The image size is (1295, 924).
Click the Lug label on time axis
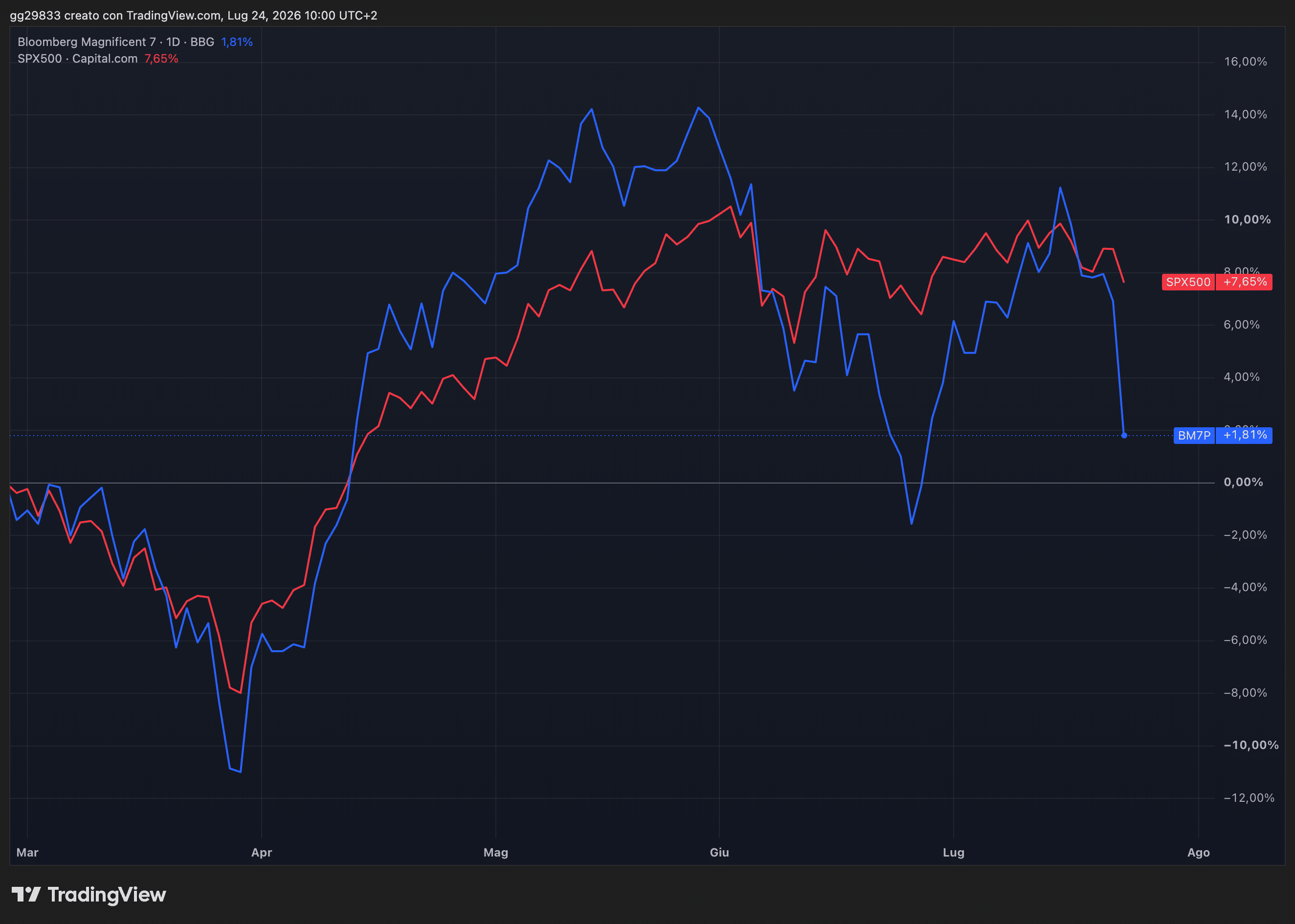pyautogui.click(x=954, y=852)
